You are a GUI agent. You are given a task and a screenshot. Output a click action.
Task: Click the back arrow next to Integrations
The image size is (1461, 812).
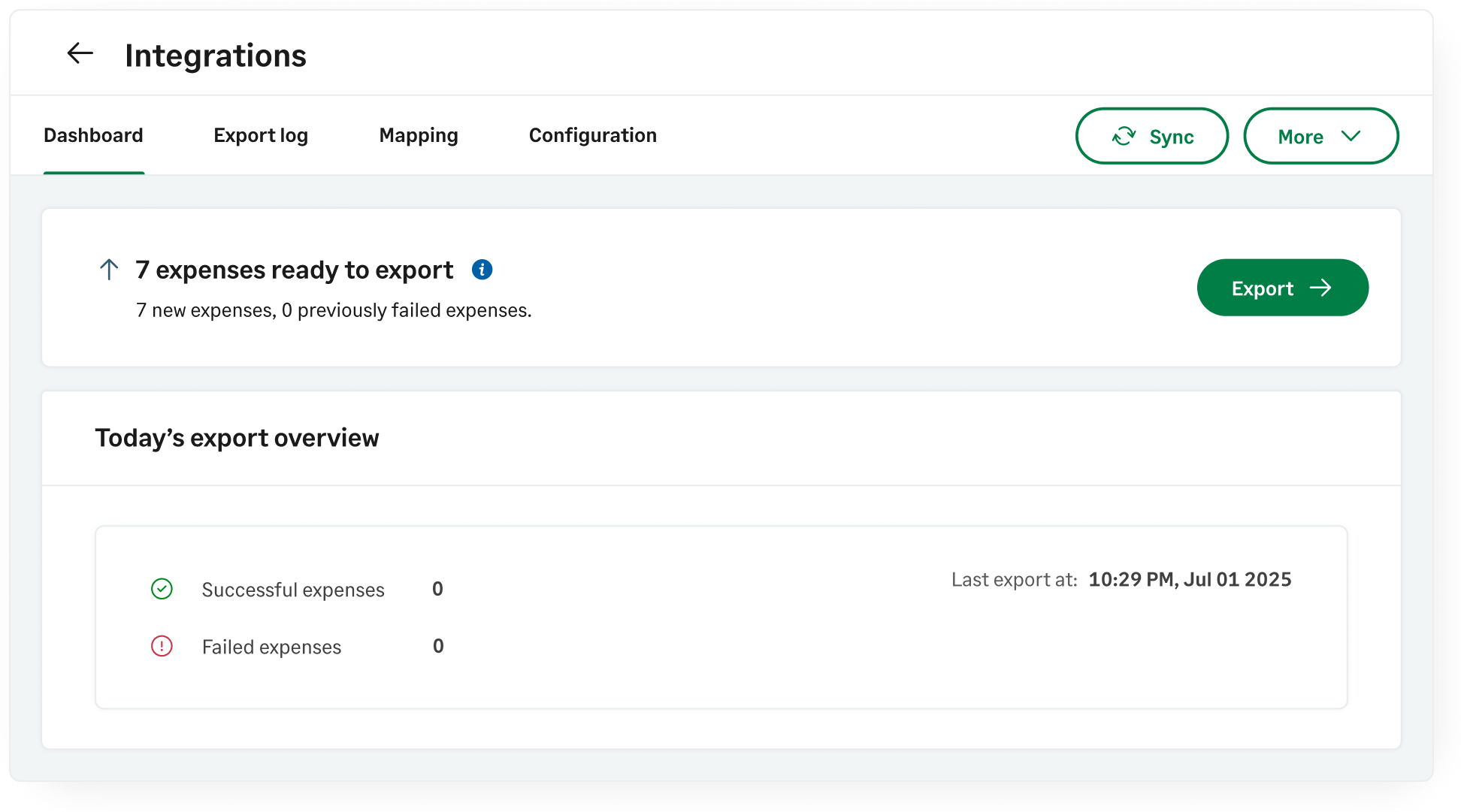(80, 53)
